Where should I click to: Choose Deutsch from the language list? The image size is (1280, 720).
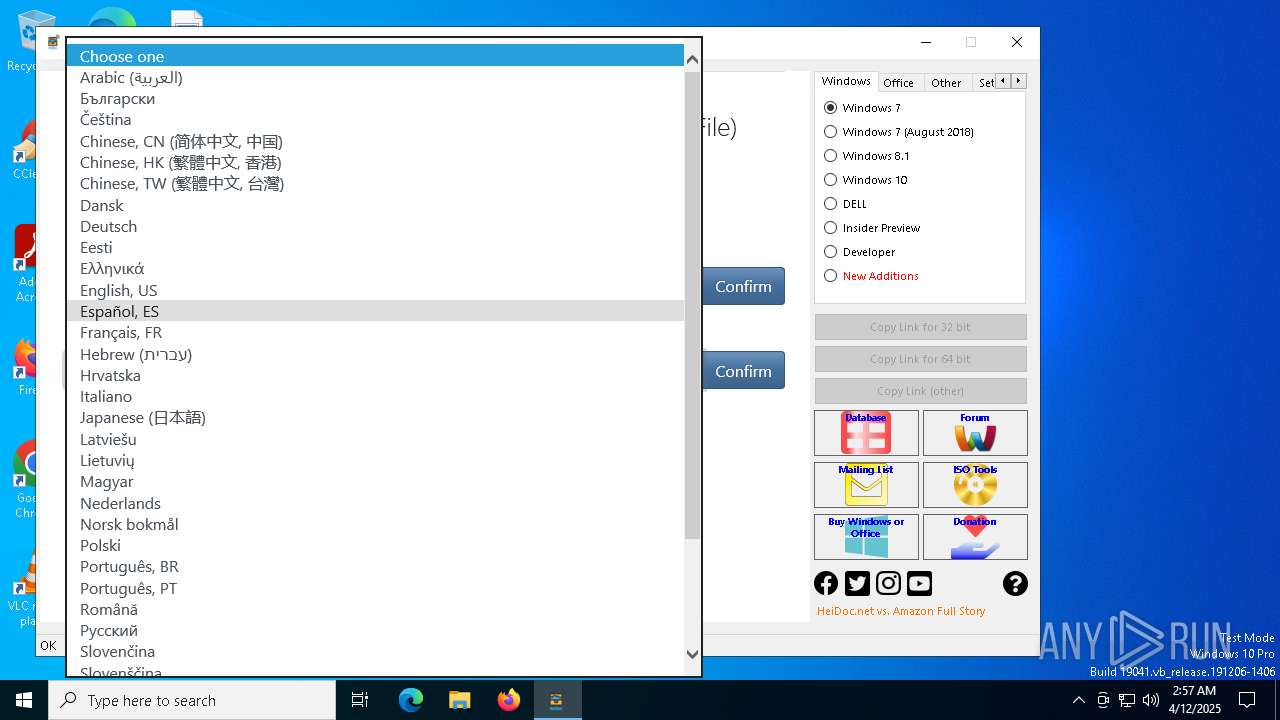[x=375, y=226]
